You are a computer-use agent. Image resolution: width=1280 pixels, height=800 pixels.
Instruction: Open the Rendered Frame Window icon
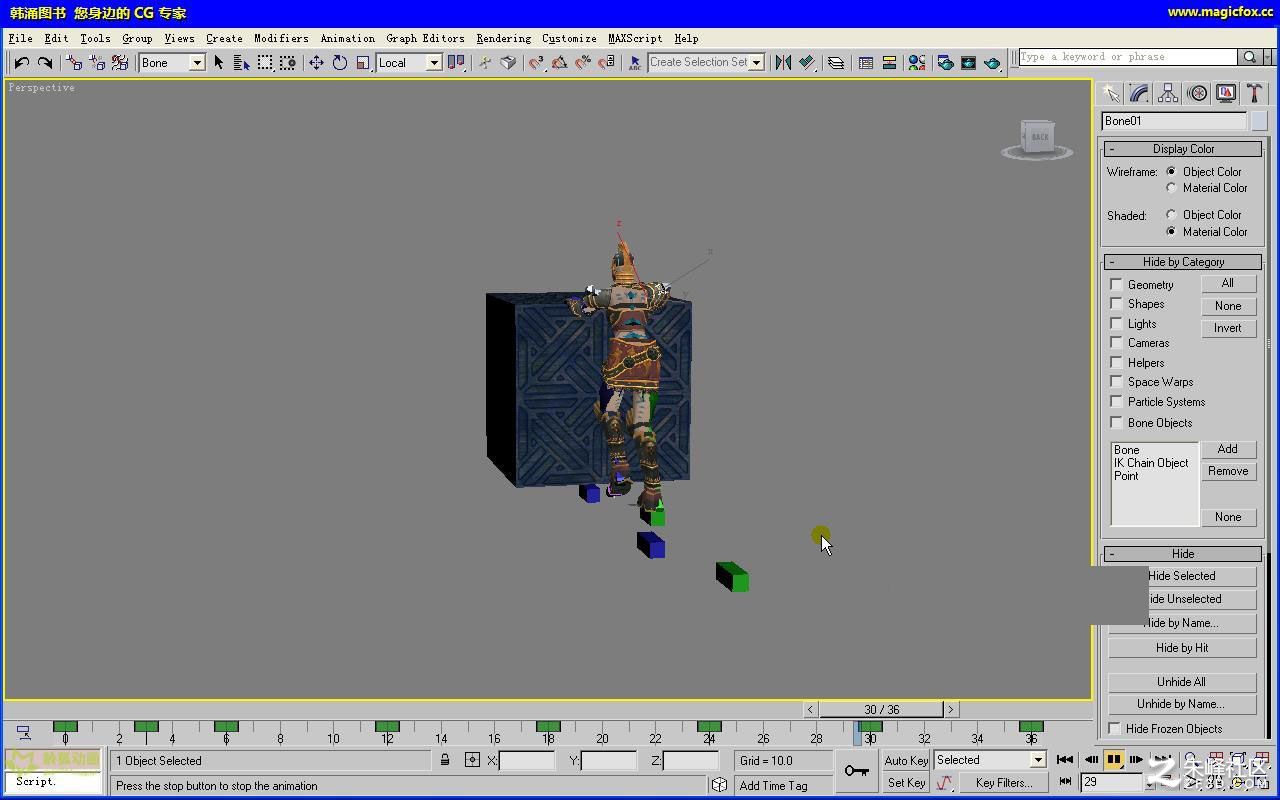point(968,62)
